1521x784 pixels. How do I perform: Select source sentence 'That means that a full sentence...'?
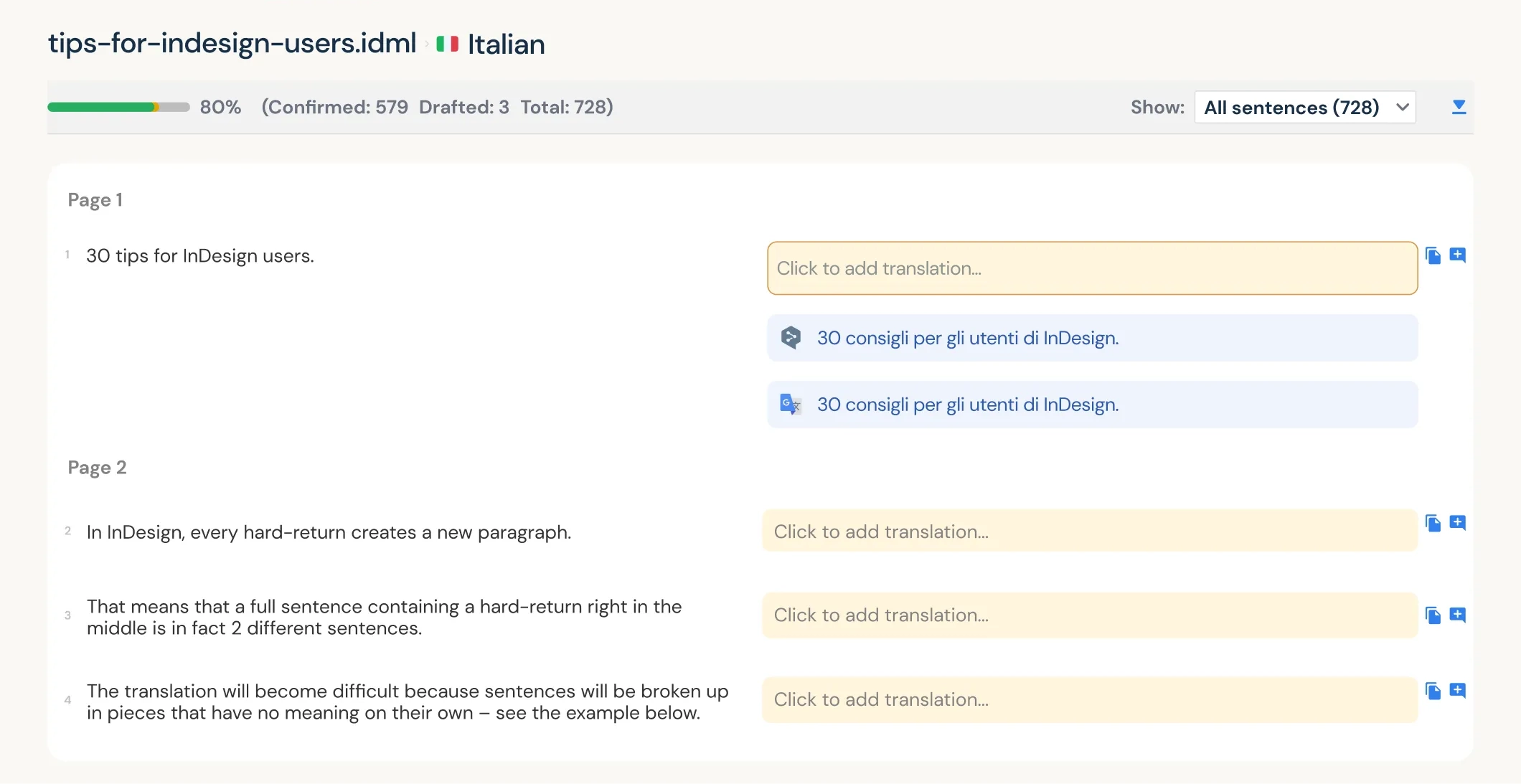[x=385, y=617]
